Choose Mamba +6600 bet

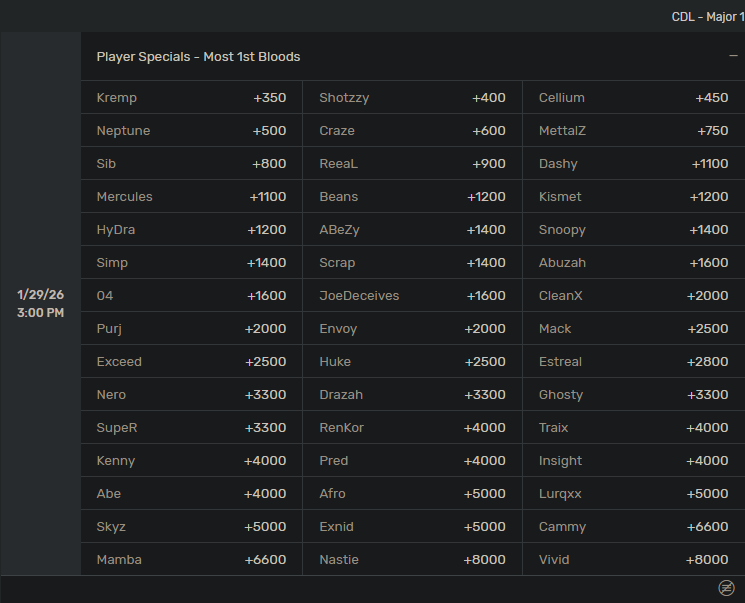[x=191, y=560]
